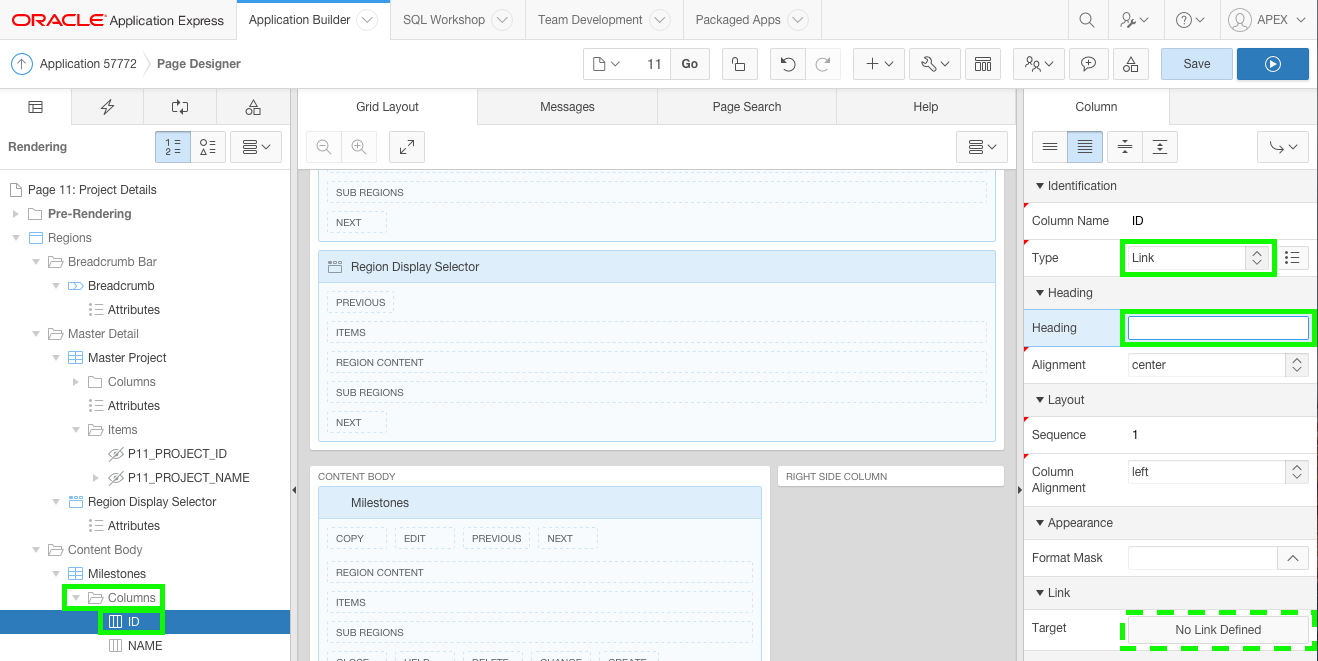1318x661 pixels.
Task: Click the expand grid layout icon
Action: point(407,147)
